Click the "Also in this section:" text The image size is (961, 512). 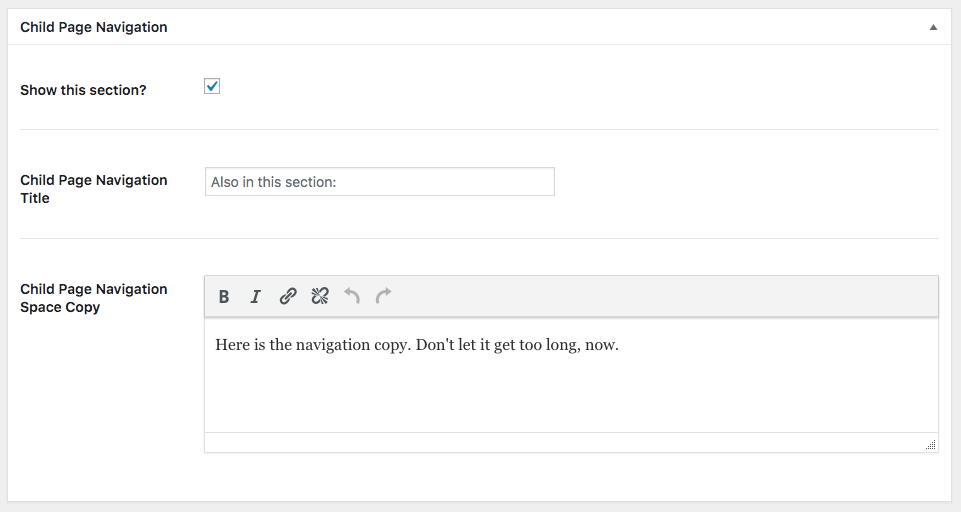tap(273, 182)
